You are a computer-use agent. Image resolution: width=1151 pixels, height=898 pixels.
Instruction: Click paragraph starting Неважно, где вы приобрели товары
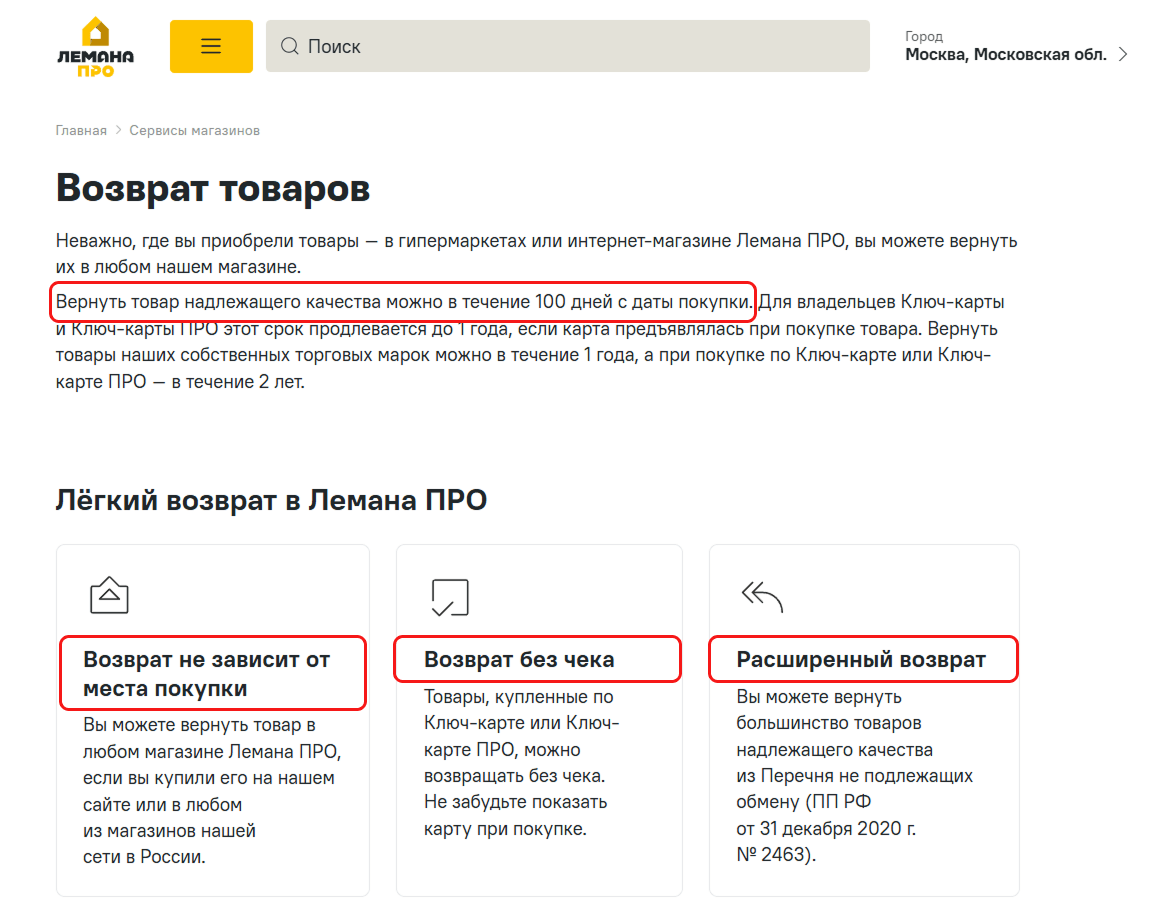[537, 253]
